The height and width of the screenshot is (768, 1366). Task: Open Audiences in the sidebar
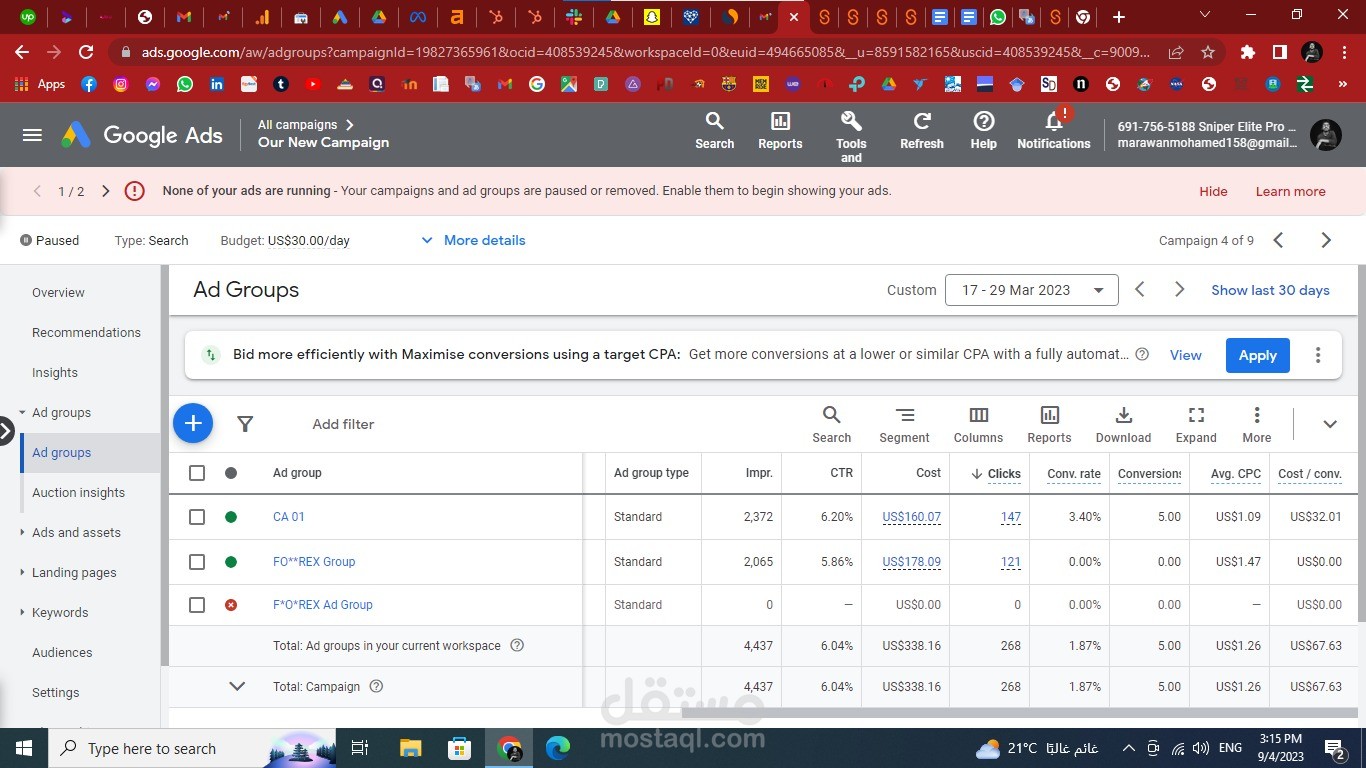point(62,652)
